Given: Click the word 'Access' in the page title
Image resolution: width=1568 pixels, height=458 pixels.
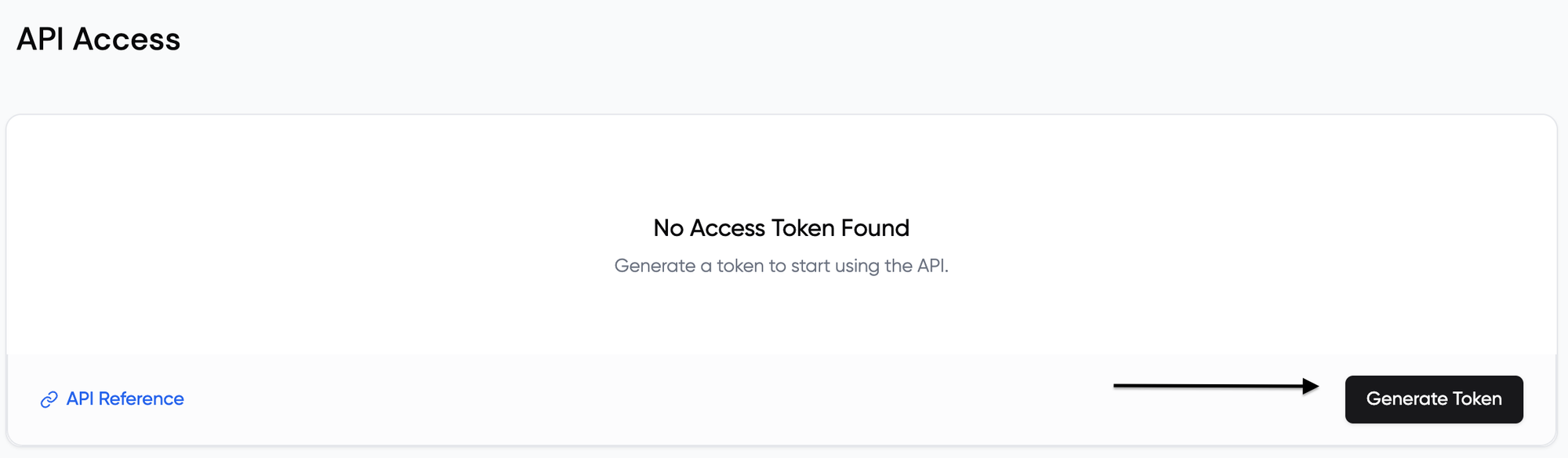Looking at the screenshot, I should click(126, 39).
